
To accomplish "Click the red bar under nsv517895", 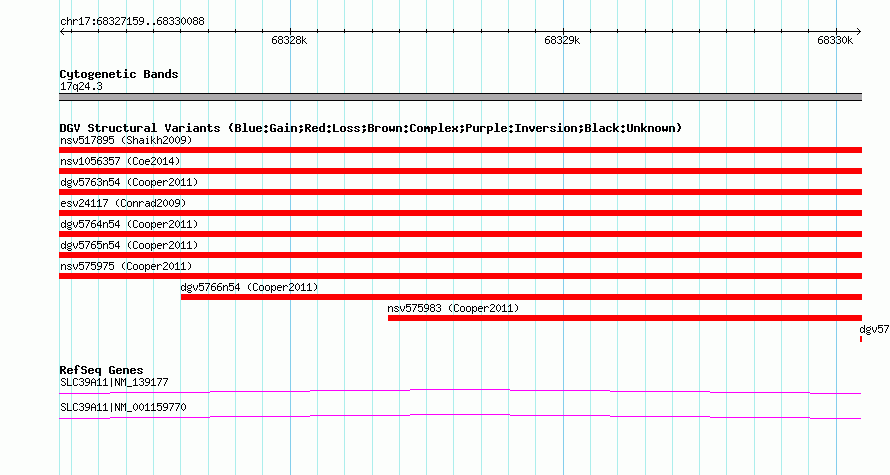I will tap(460, 150).
